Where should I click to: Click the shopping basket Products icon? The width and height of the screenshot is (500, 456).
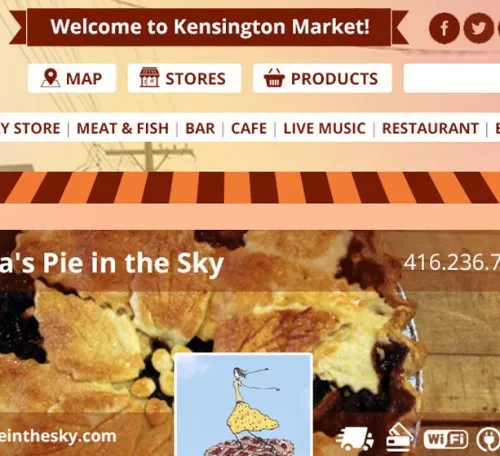click(x=274, y=78)
